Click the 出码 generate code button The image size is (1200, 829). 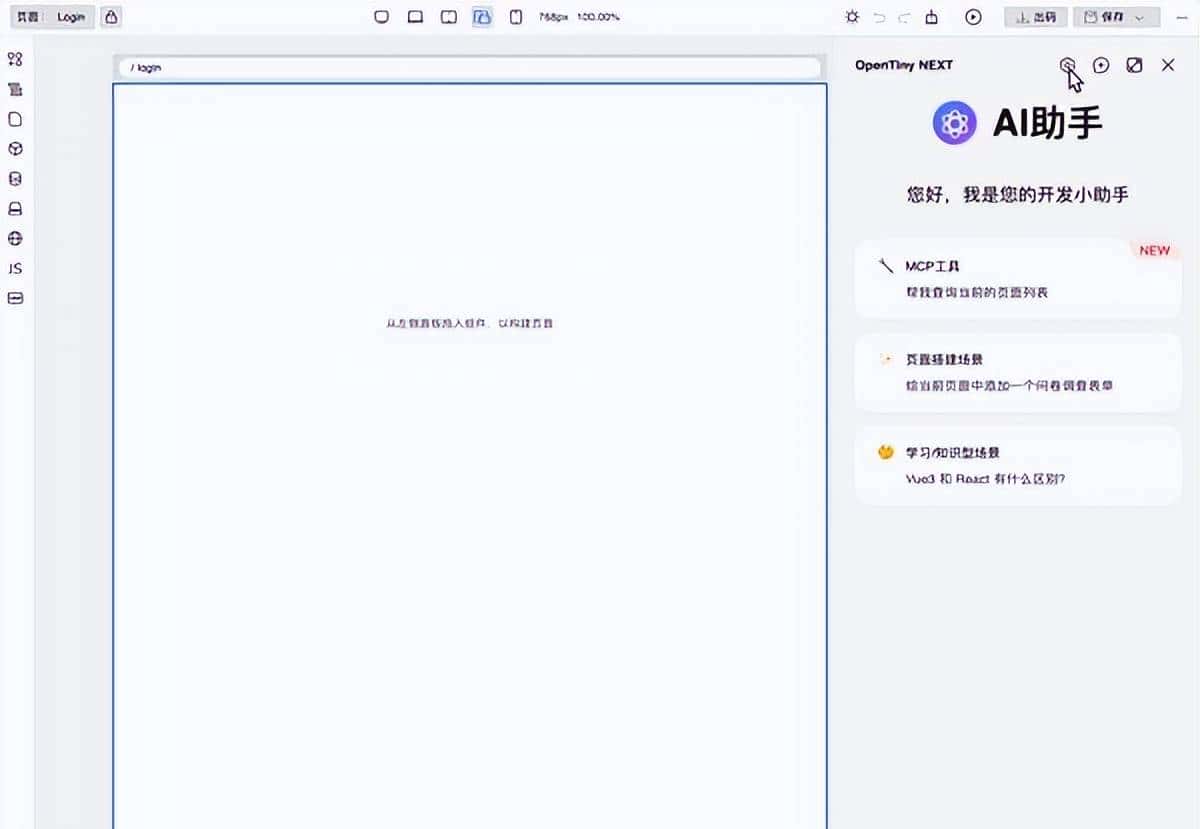(1035, 17)
